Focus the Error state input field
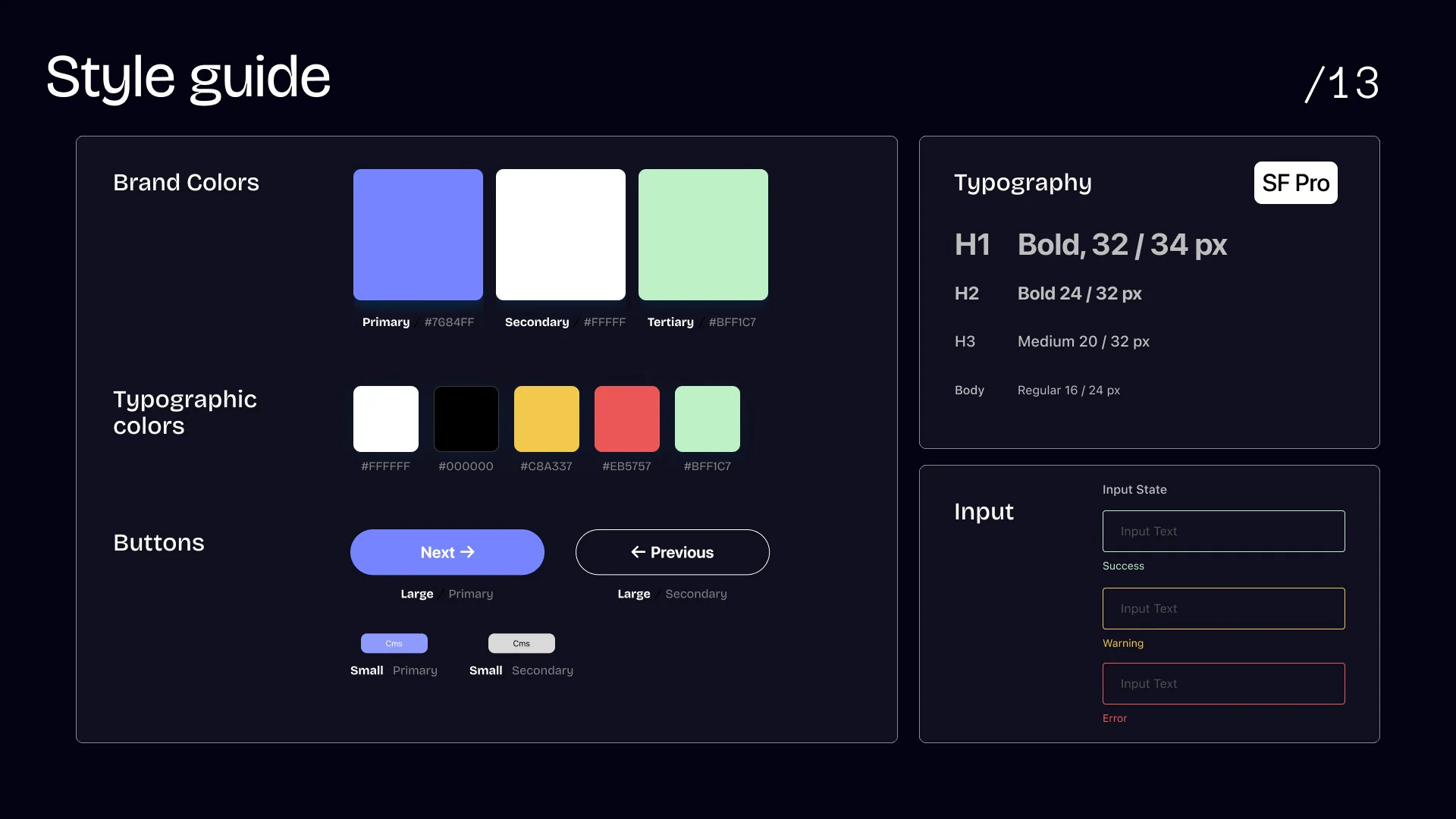Viewport: 1456px width, 819px height. (1223, 683)
